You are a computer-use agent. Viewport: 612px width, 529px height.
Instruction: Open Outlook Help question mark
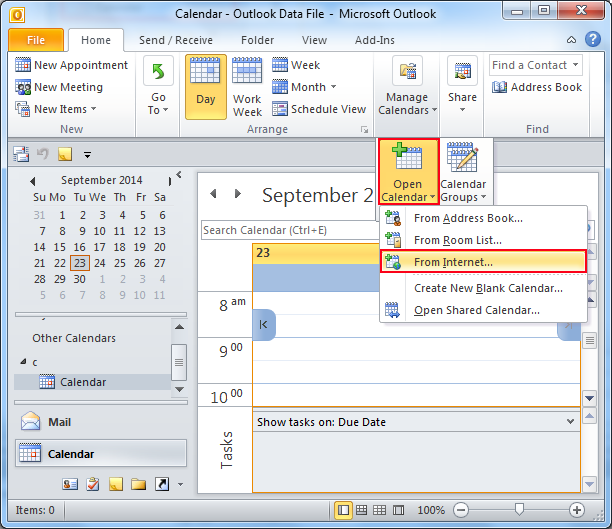pyautogui.click(x=593, y=39)
